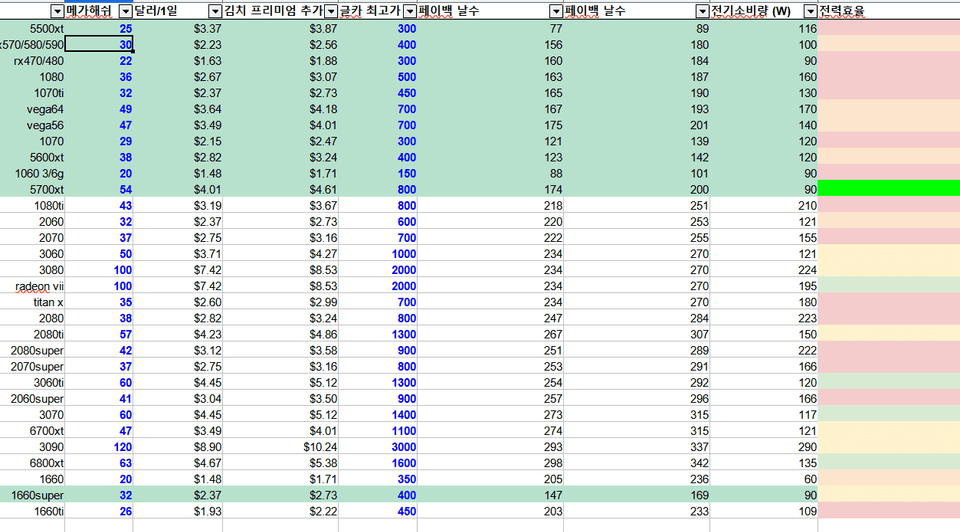Click the 210 power cell in 1080ti row
This screenshot has width=960, height=532.
coord(763,206)
